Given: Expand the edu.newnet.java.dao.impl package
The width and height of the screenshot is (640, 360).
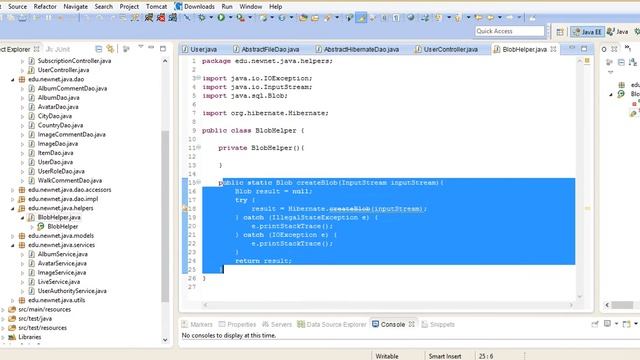Looking at the screenshot, I should tap(13, 199).
